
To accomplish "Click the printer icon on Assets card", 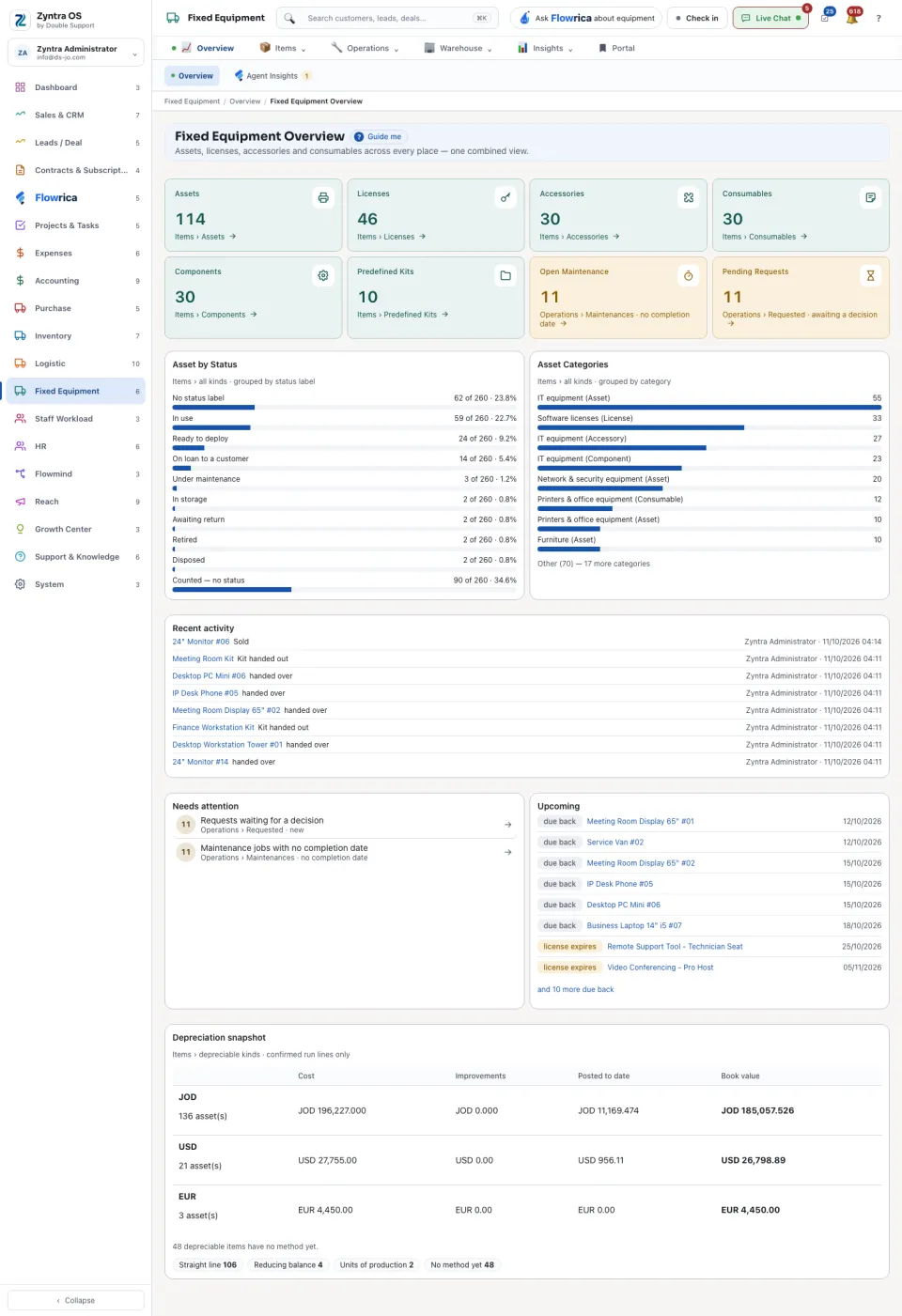I will click(323, 197).
